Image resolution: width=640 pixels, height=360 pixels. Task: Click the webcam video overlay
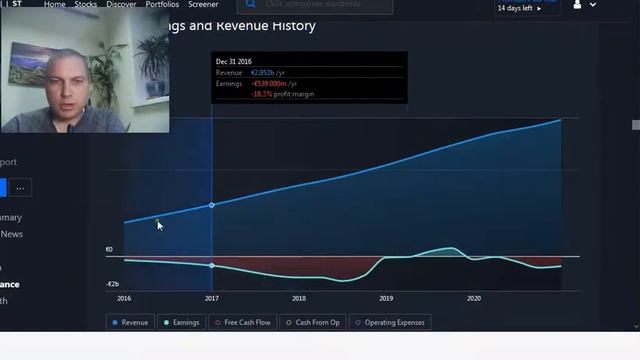click(x=85, y=70)
